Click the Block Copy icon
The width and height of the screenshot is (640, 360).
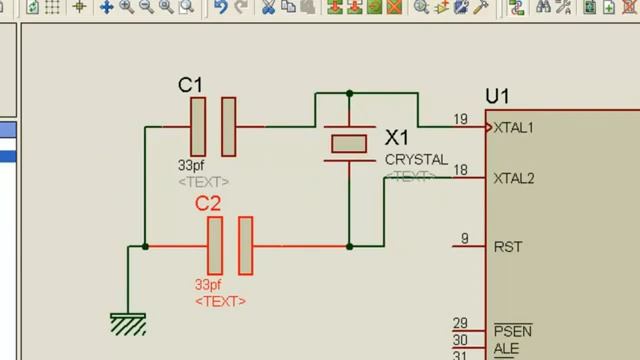pos(335,7)
